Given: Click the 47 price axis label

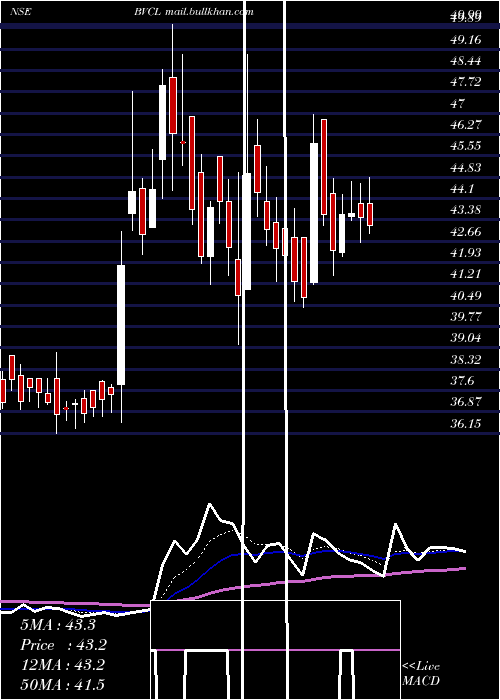Looking at the screenshot, I should click(x=458, y=103).
